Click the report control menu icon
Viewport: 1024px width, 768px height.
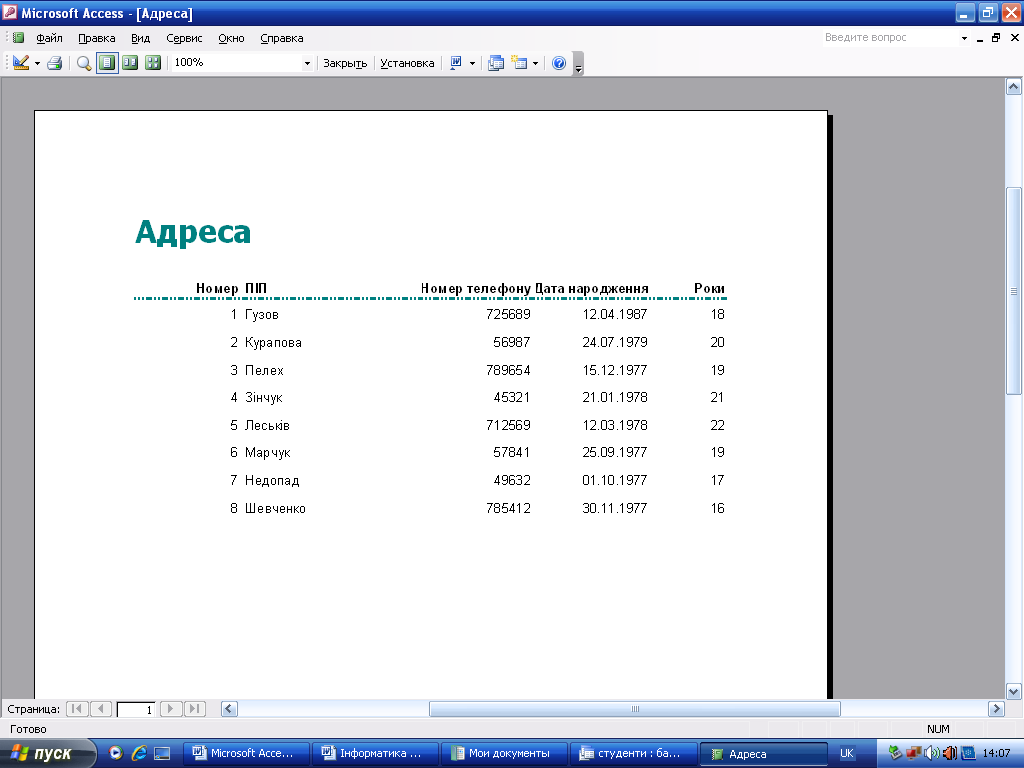click(x=18, y=38)
